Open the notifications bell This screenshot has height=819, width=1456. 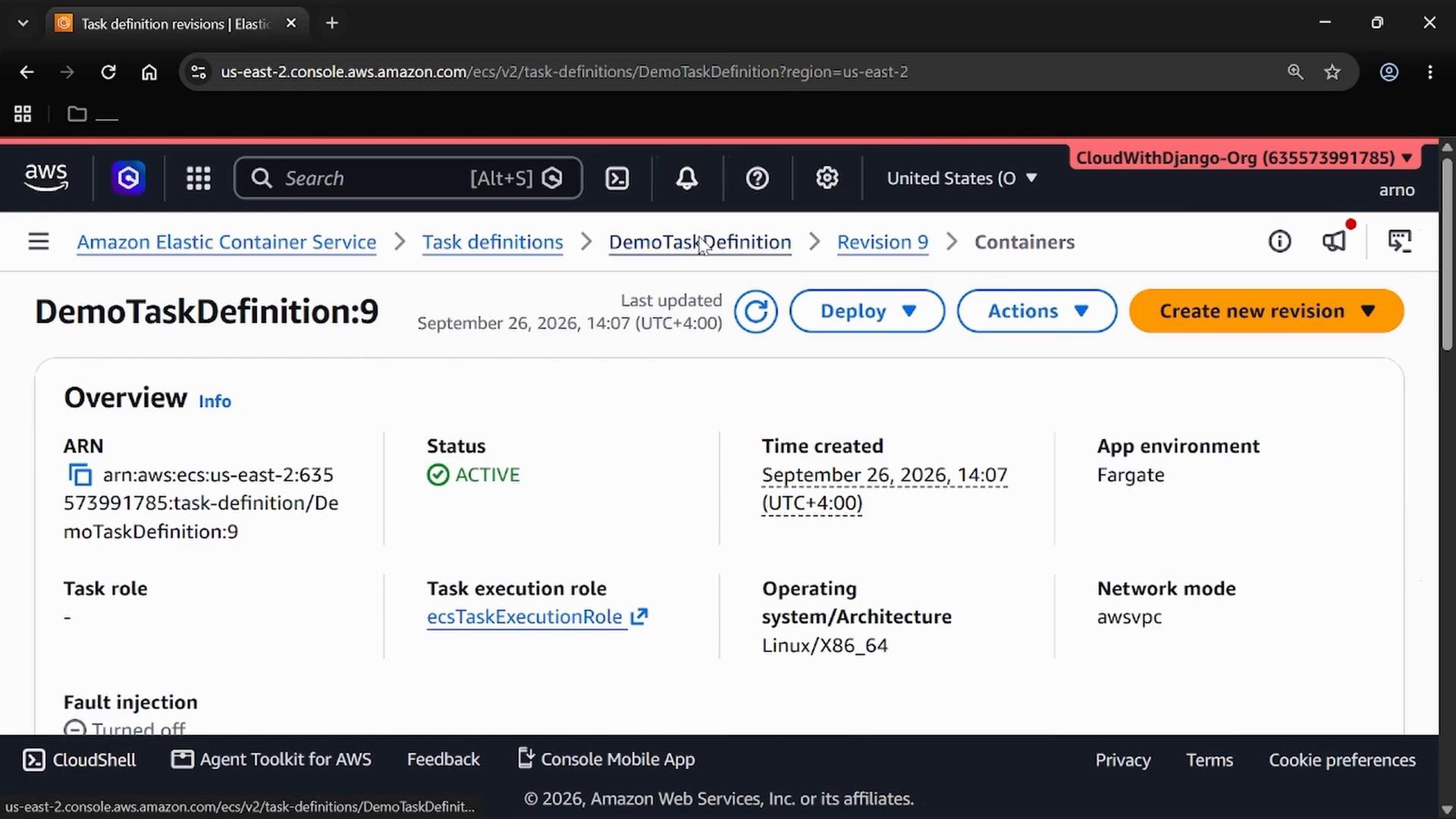click(x=687, y=178)
